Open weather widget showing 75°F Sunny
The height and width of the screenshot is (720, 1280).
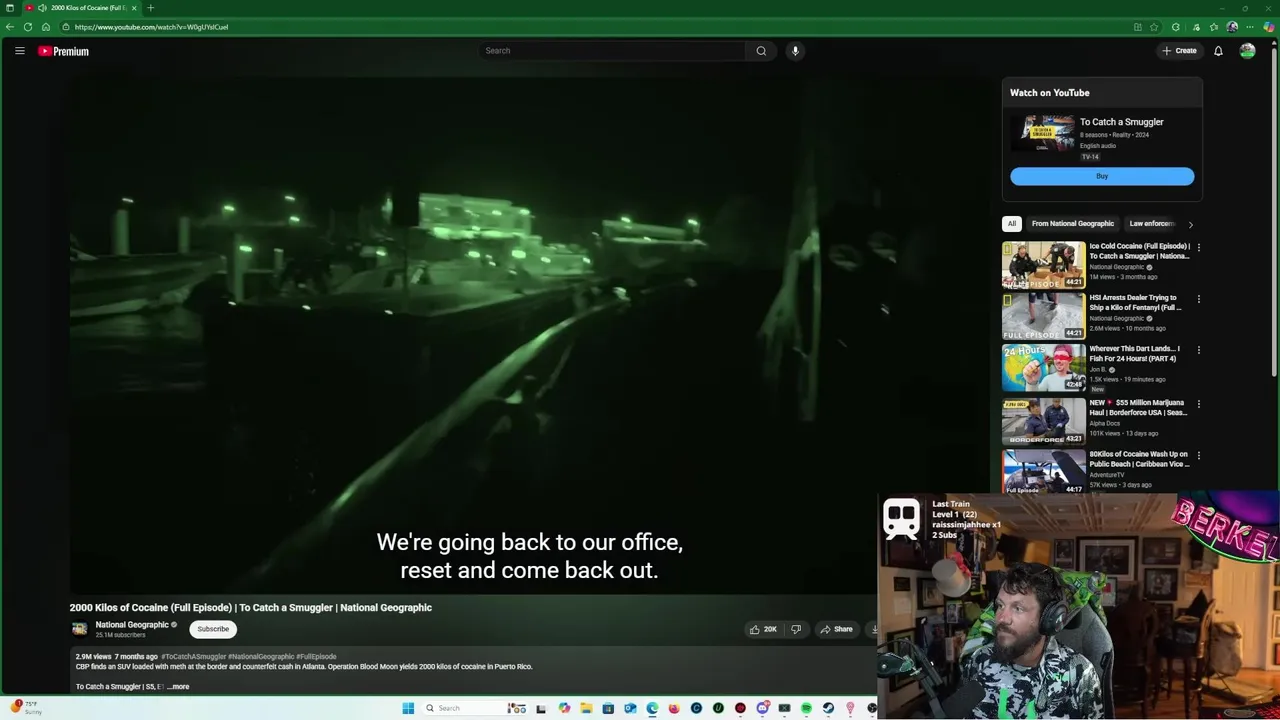point(27,708)
